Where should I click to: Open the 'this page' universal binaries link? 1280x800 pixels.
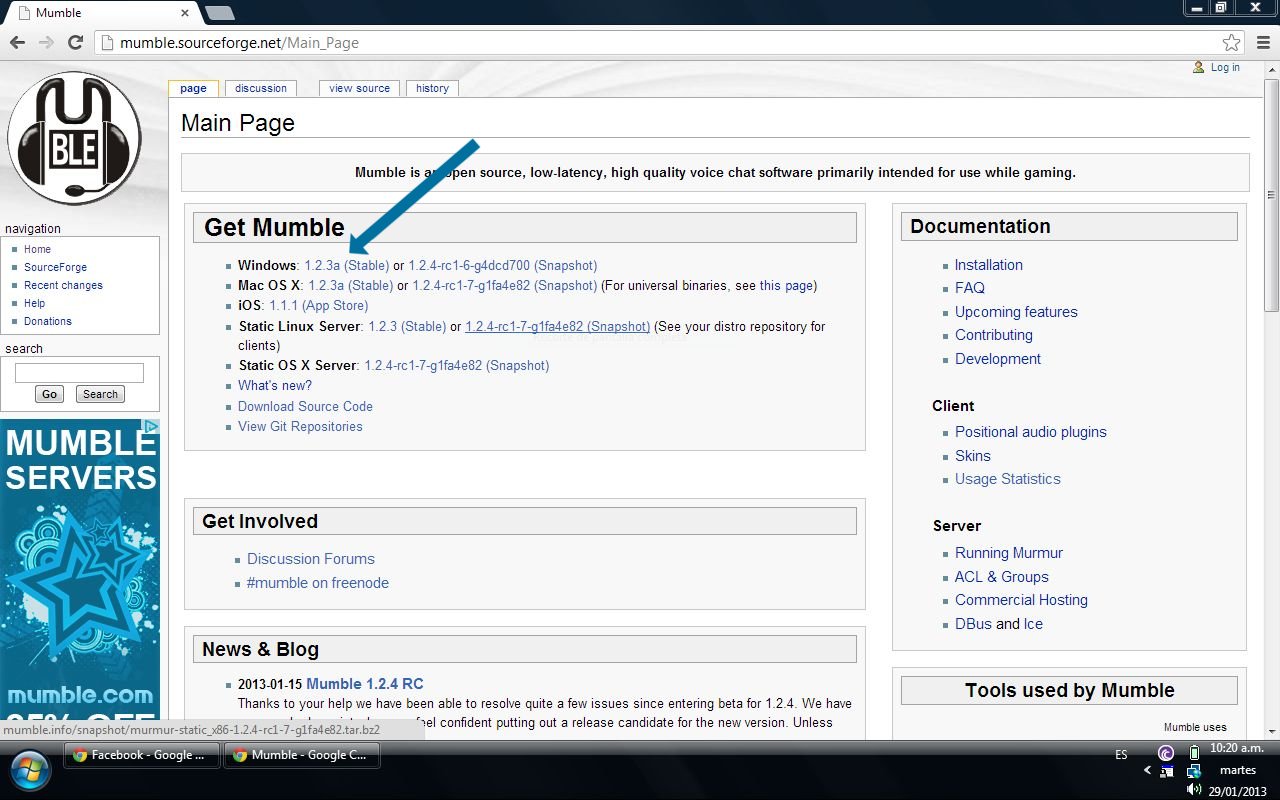pos(786,285)
